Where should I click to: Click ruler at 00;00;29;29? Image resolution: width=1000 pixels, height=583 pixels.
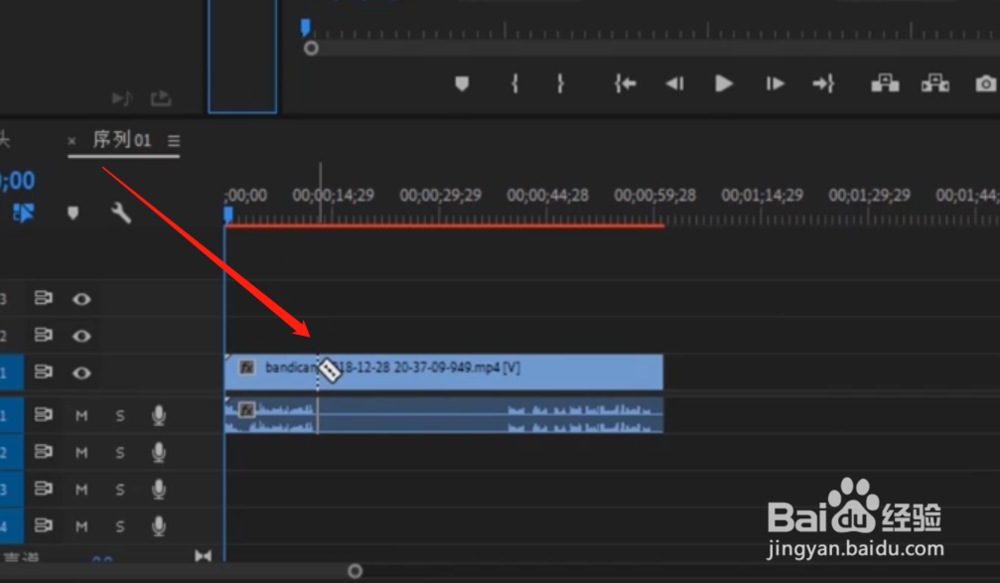[x=440, y=195]
